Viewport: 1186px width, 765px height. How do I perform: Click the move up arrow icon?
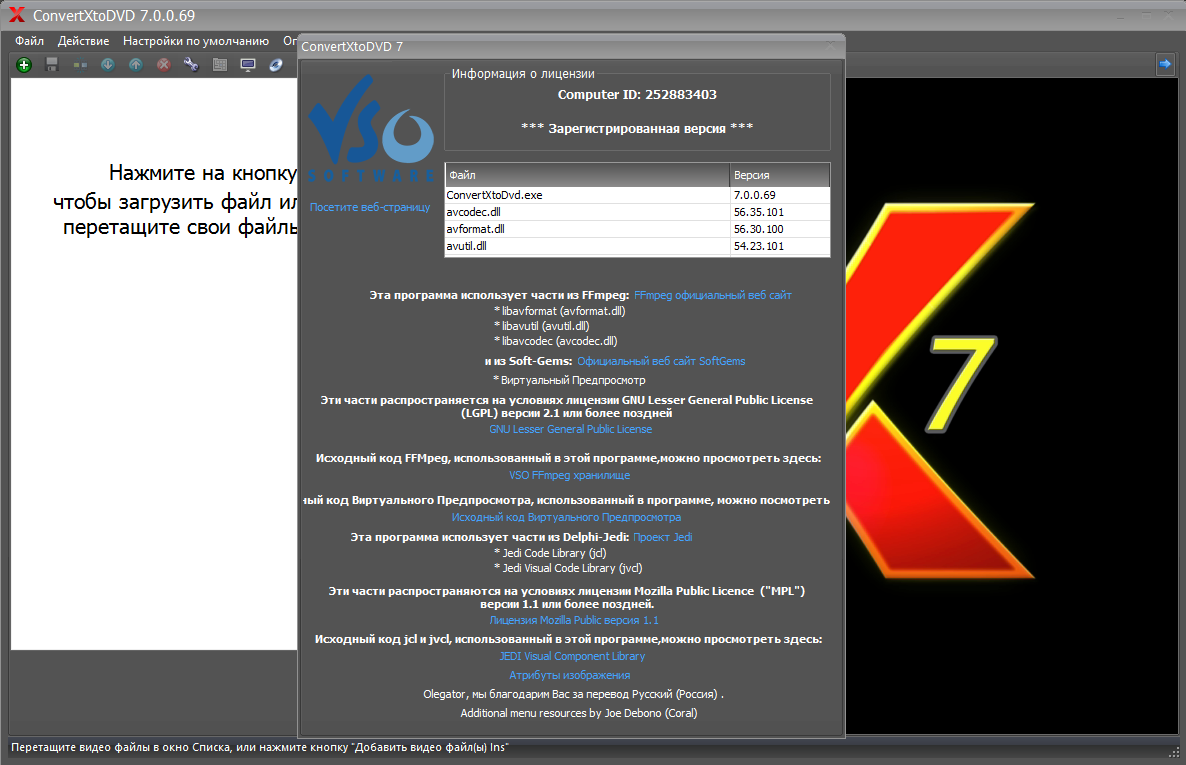coord(135,65)
